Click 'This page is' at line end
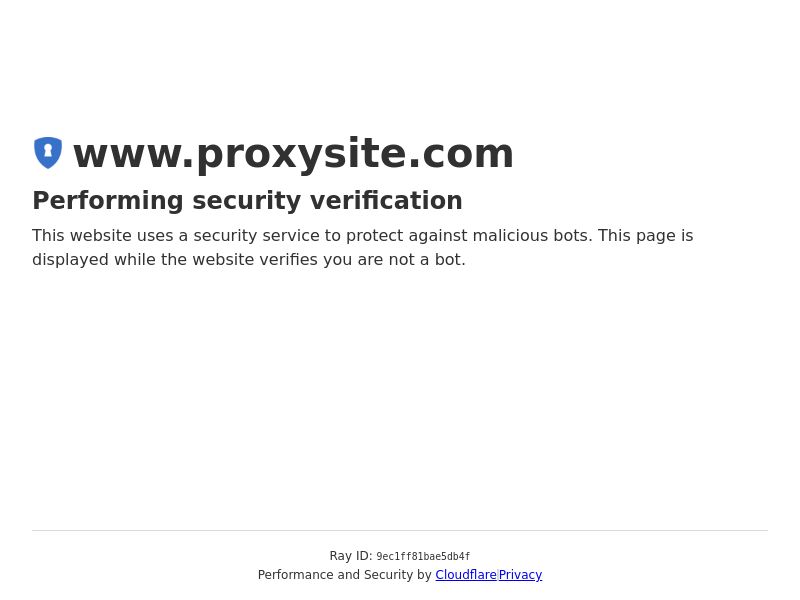Image resolution: width=800 pixels, height=600 pixels. 645,236
